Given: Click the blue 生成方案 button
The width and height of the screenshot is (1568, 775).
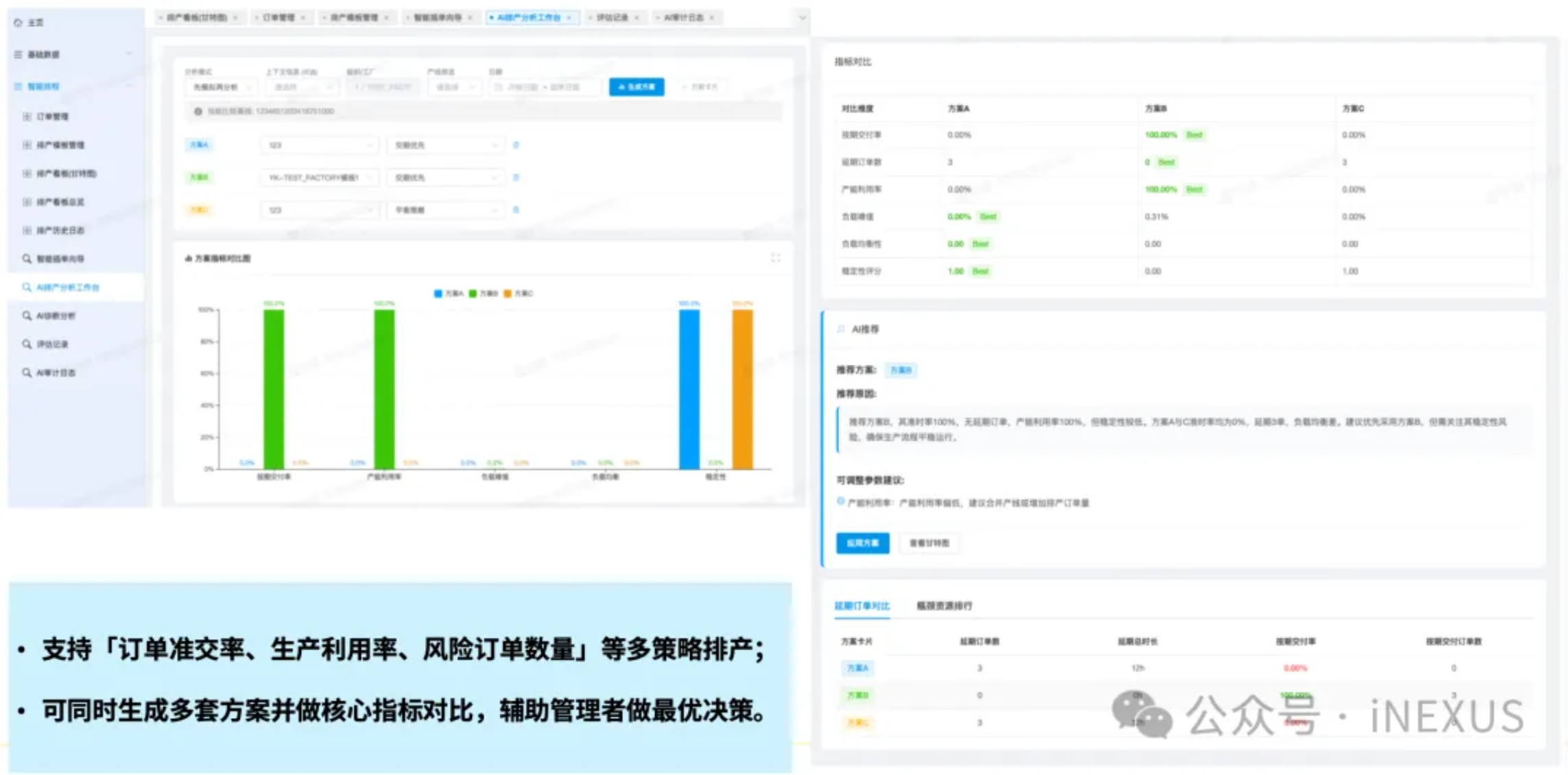Looking at the screenshot, I should coord(637,87).
